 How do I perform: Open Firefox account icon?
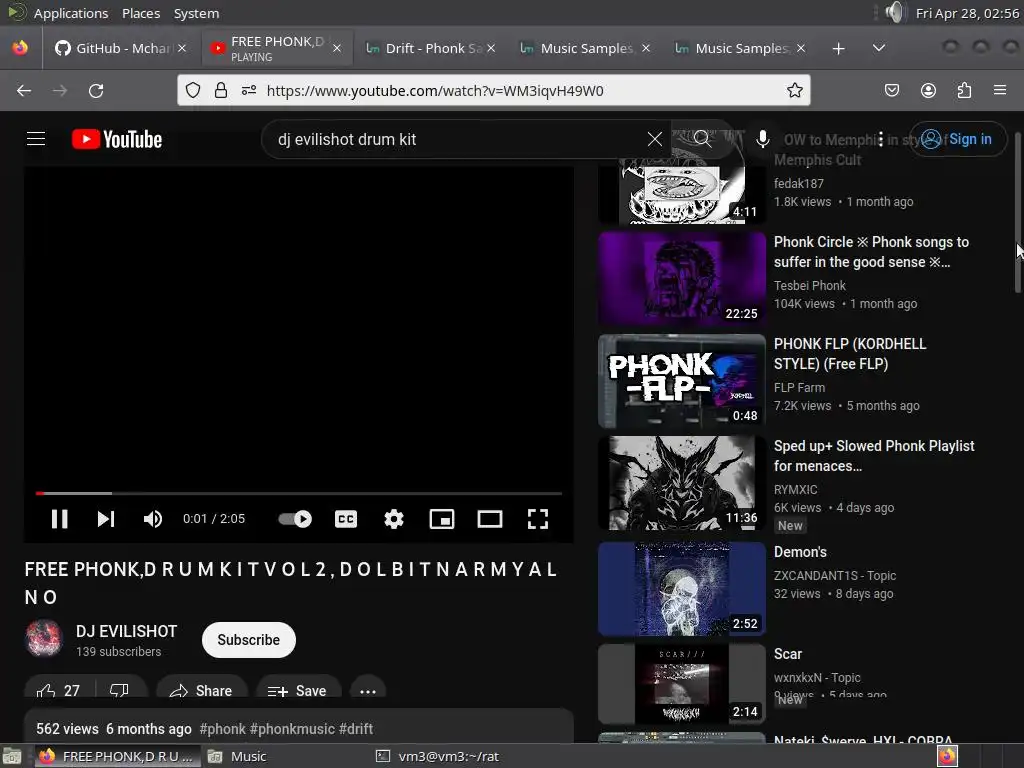(928, 91)
